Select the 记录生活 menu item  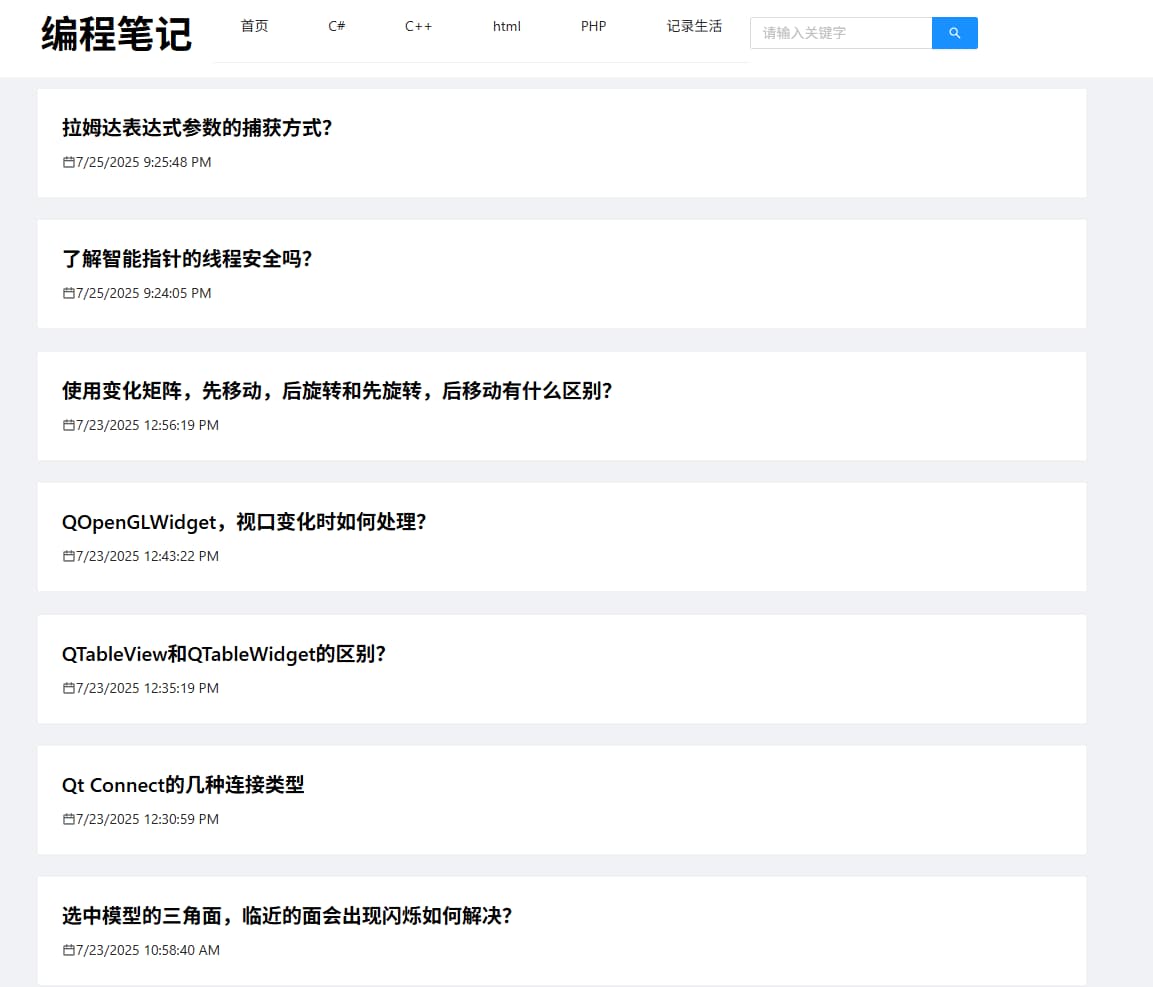pyautogui.click(x=694, y=27)
